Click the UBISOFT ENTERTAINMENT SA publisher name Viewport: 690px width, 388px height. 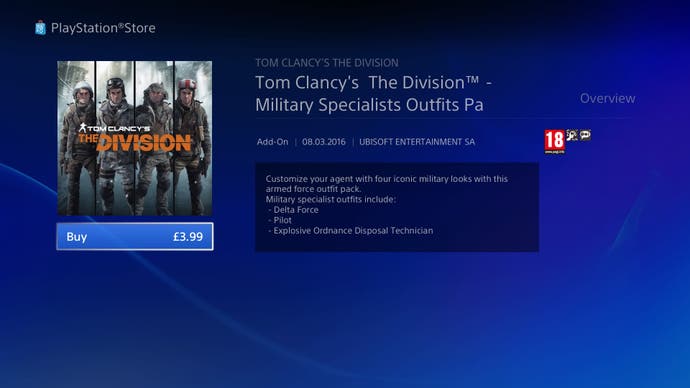point(417,142)
